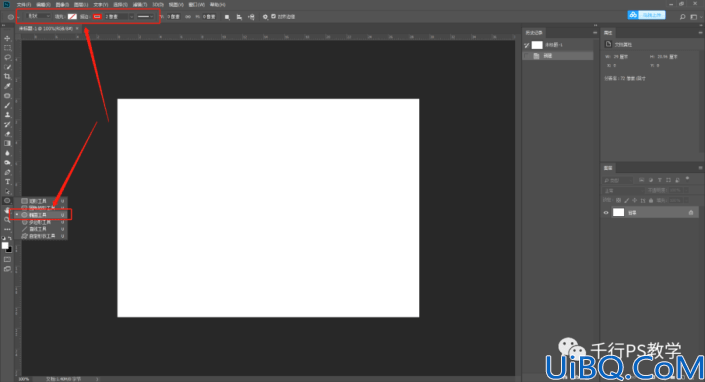Viewport: 705px width, 382px height.
Task: Select the Lasso tool
Action: 7,58
